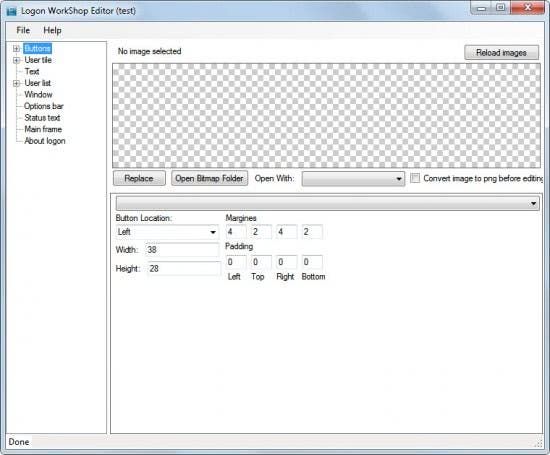Click the Margines right value field
This screenshot has width=550, height=455.
click(x=287, y=232)
